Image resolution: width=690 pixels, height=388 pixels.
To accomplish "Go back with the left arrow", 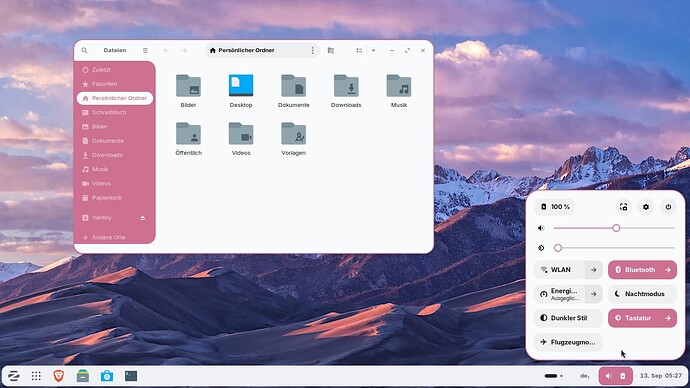I will point(166,51).
